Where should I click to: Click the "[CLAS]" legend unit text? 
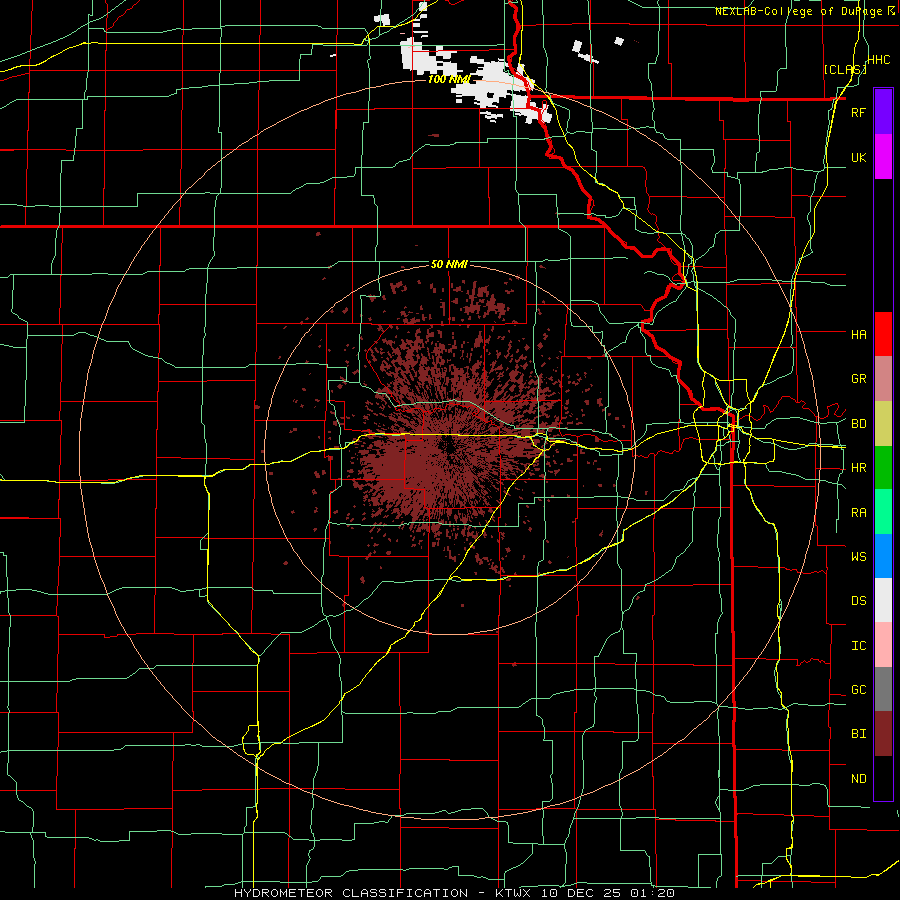(845, 69)
